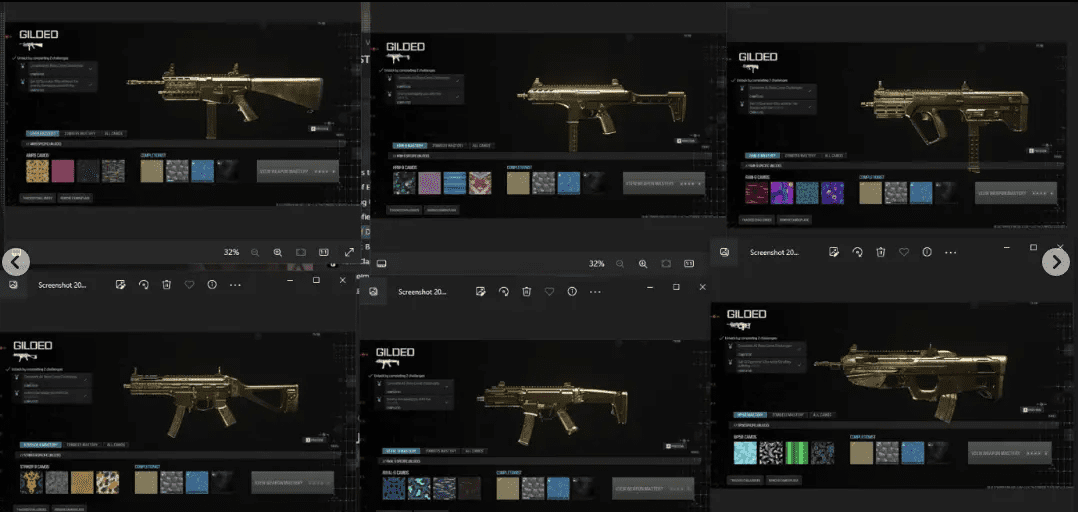Screen dimensions: 1078x512
Task: Open the See more menu in Rival-9 window
Action: (x=595, y=292)
